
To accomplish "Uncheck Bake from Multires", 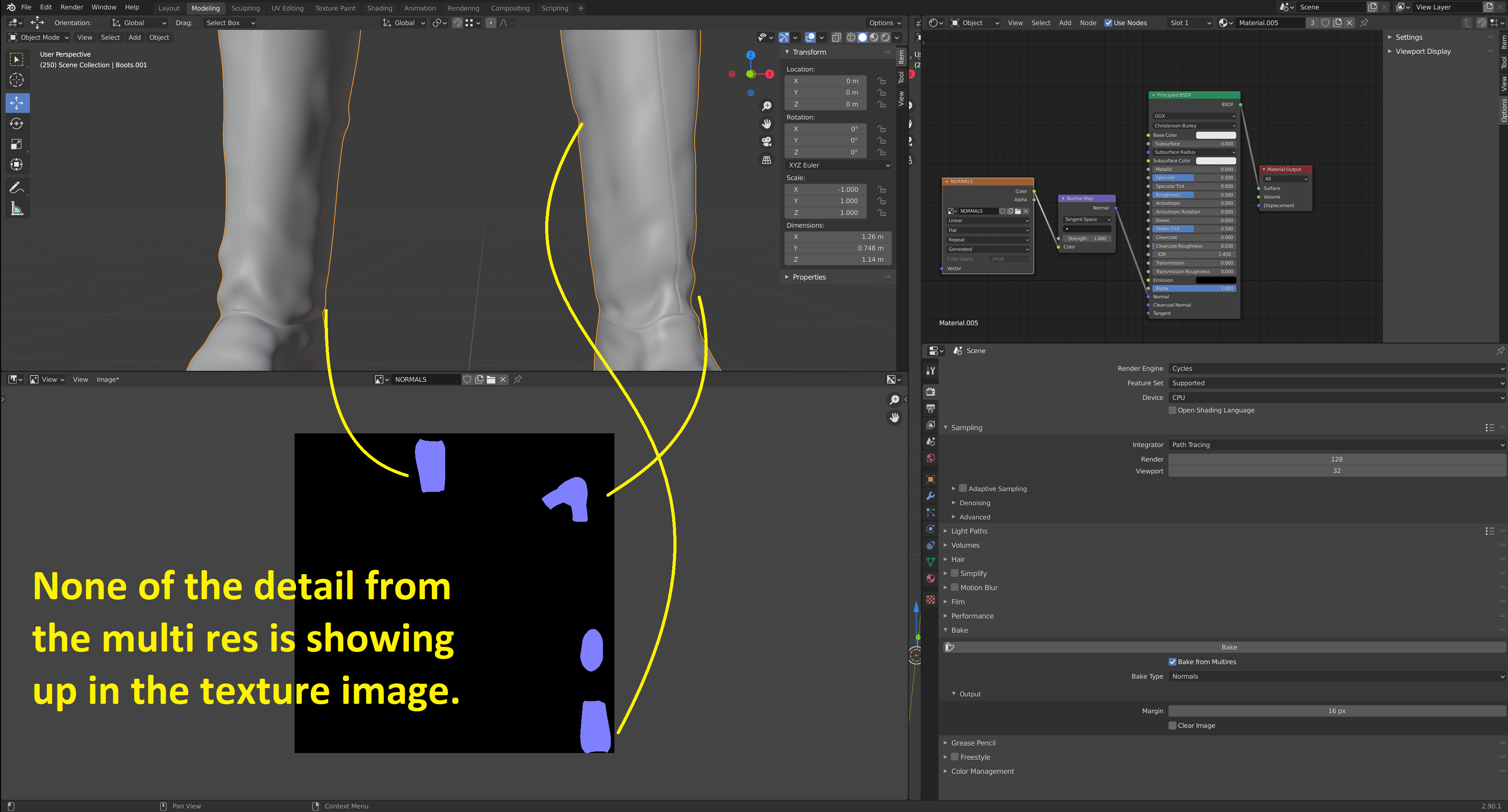I will click(1172, 661).
